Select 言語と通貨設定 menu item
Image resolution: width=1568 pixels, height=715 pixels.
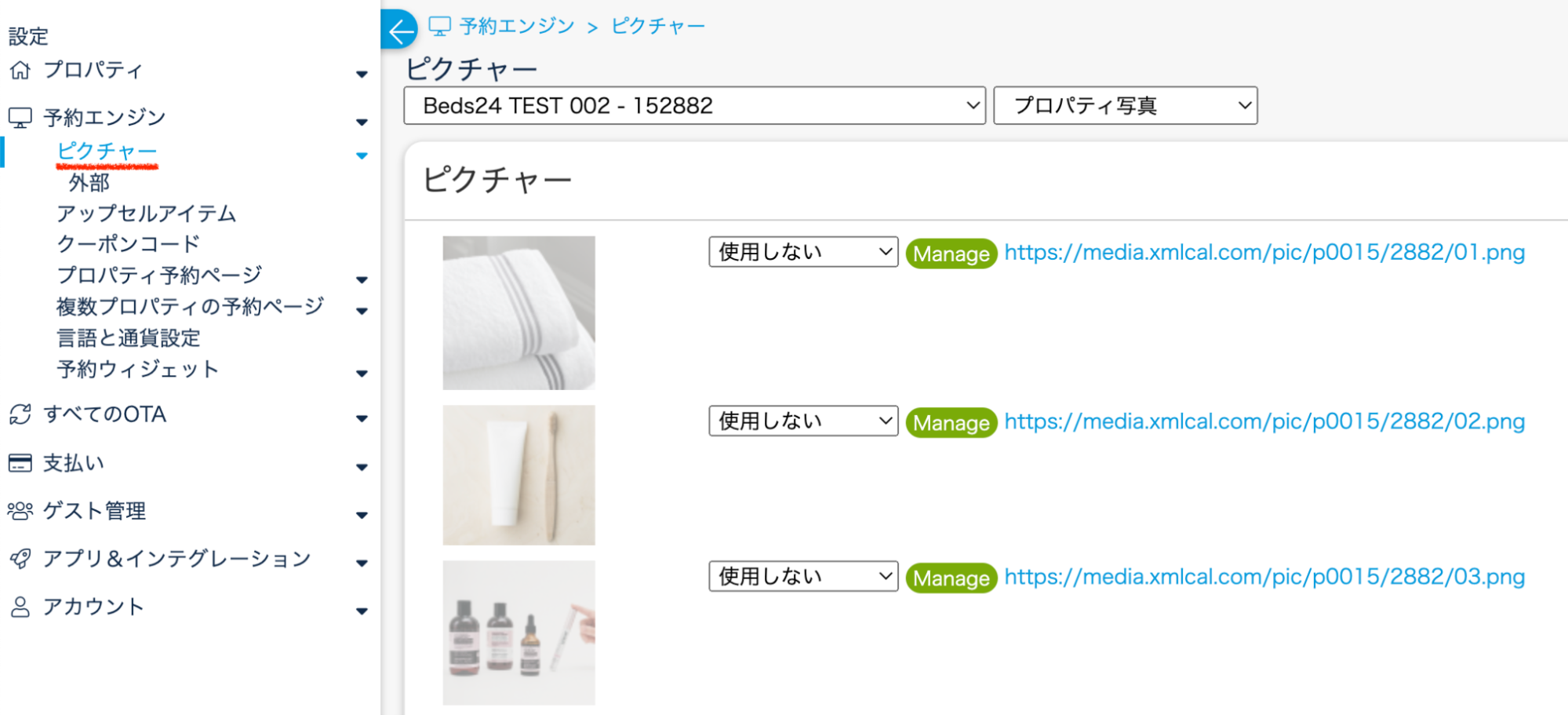tap(129, 338)
